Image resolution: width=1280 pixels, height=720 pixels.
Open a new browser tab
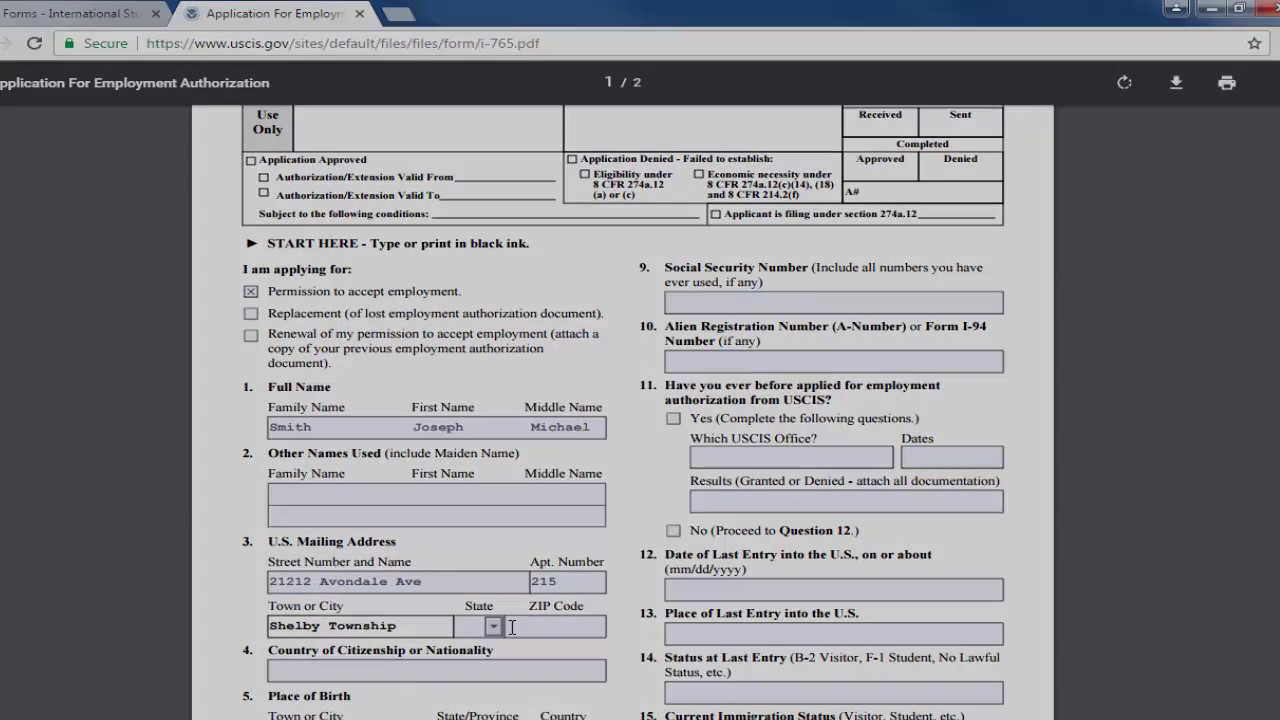(398, 14)
